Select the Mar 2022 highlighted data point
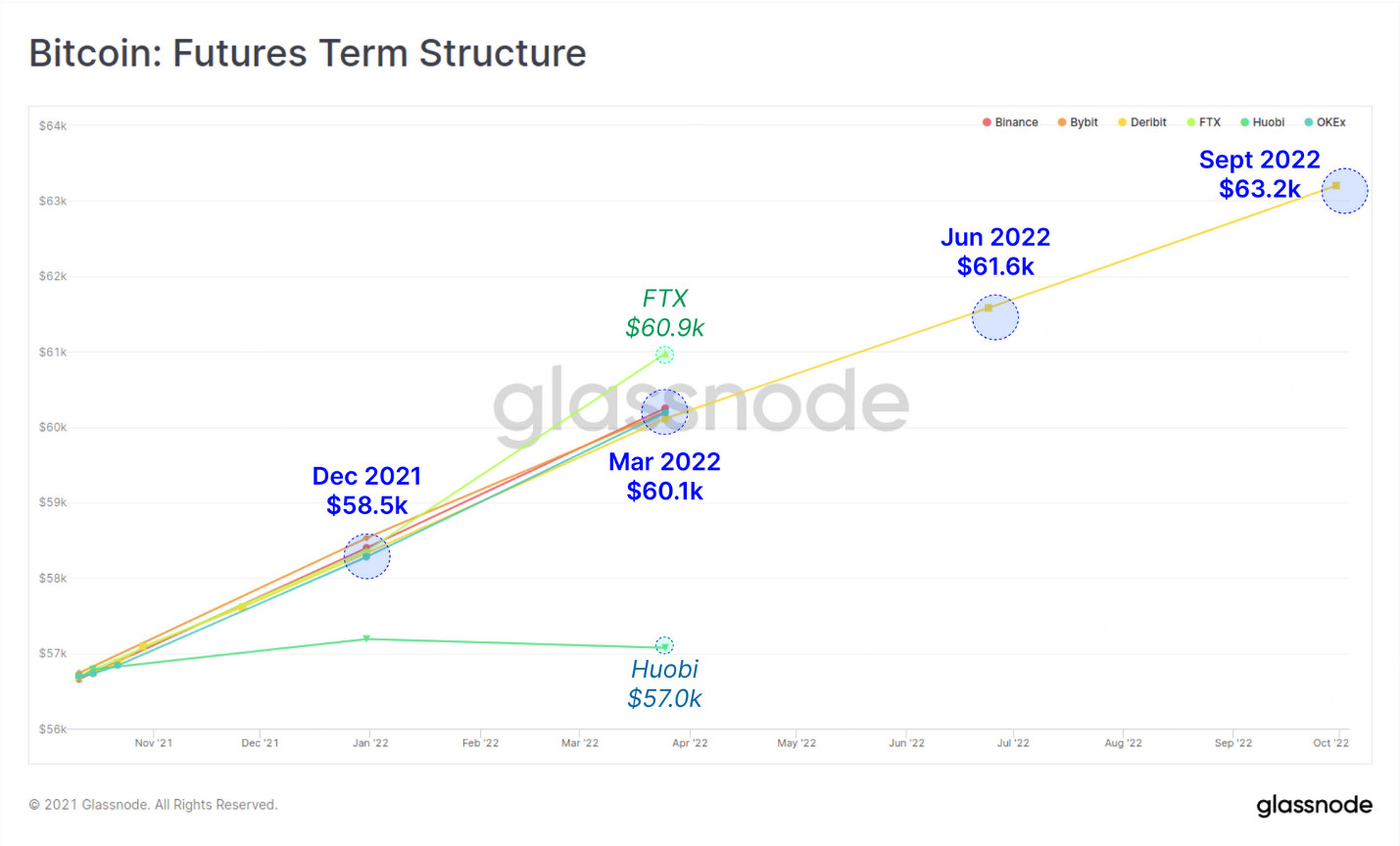The width and height of the screenshot is (1400, 846). 664,412
